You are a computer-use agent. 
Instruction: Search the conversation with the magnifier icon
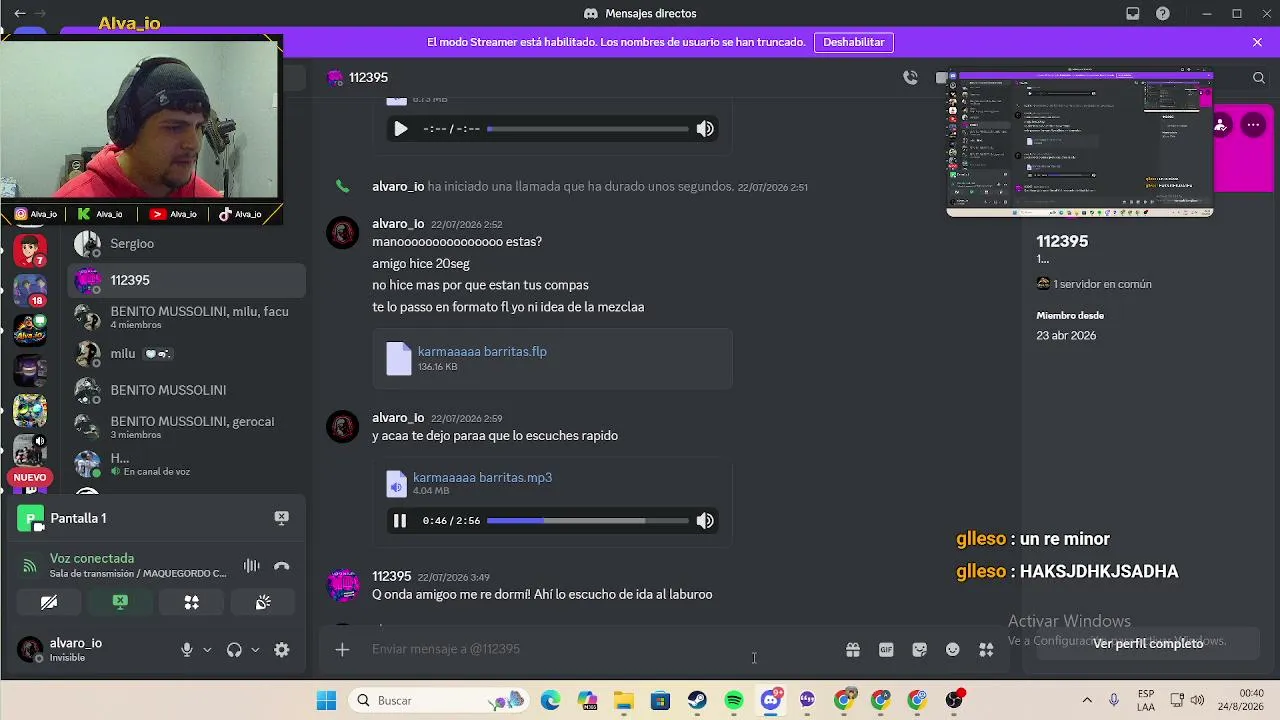(1259, 77)
